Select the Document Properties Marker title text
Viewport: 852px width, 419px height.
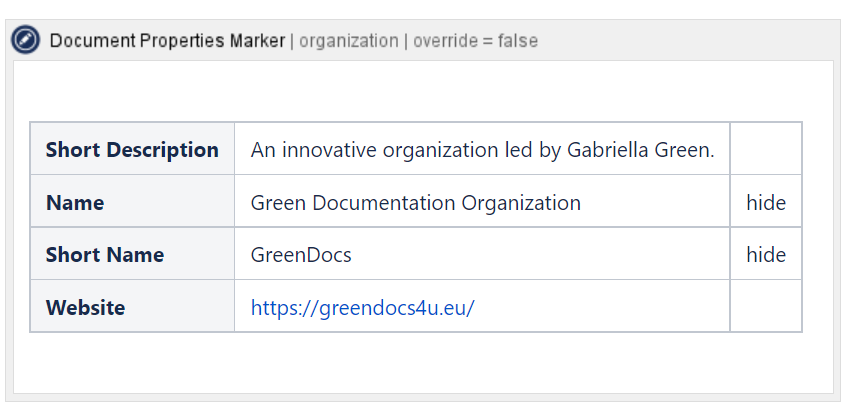166,41
